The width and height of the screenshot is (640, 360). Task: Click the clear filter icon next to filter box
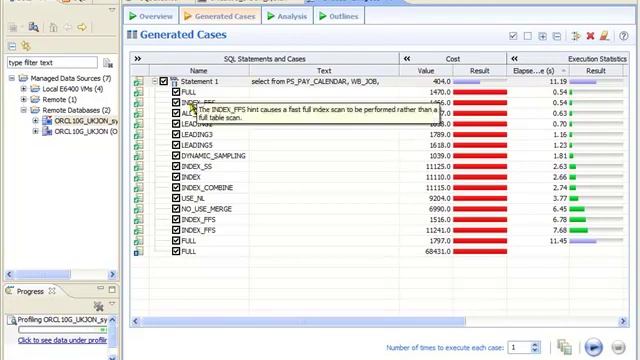tap(108, 63)
